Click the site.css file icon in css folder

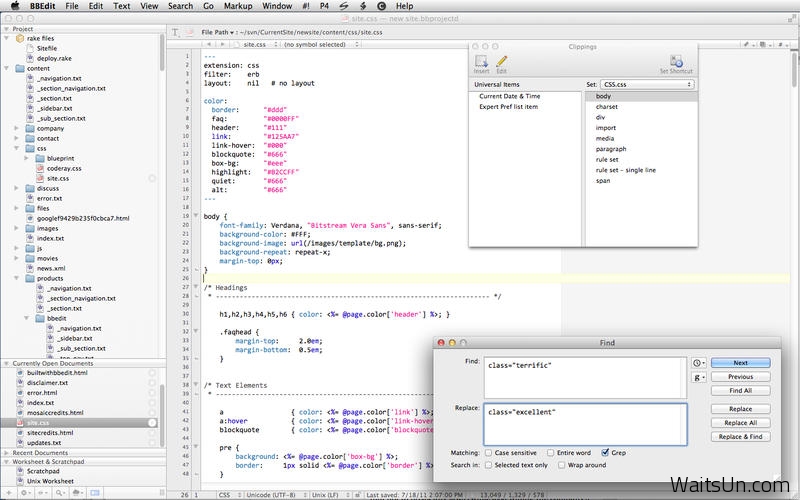(x=40, y=179)
